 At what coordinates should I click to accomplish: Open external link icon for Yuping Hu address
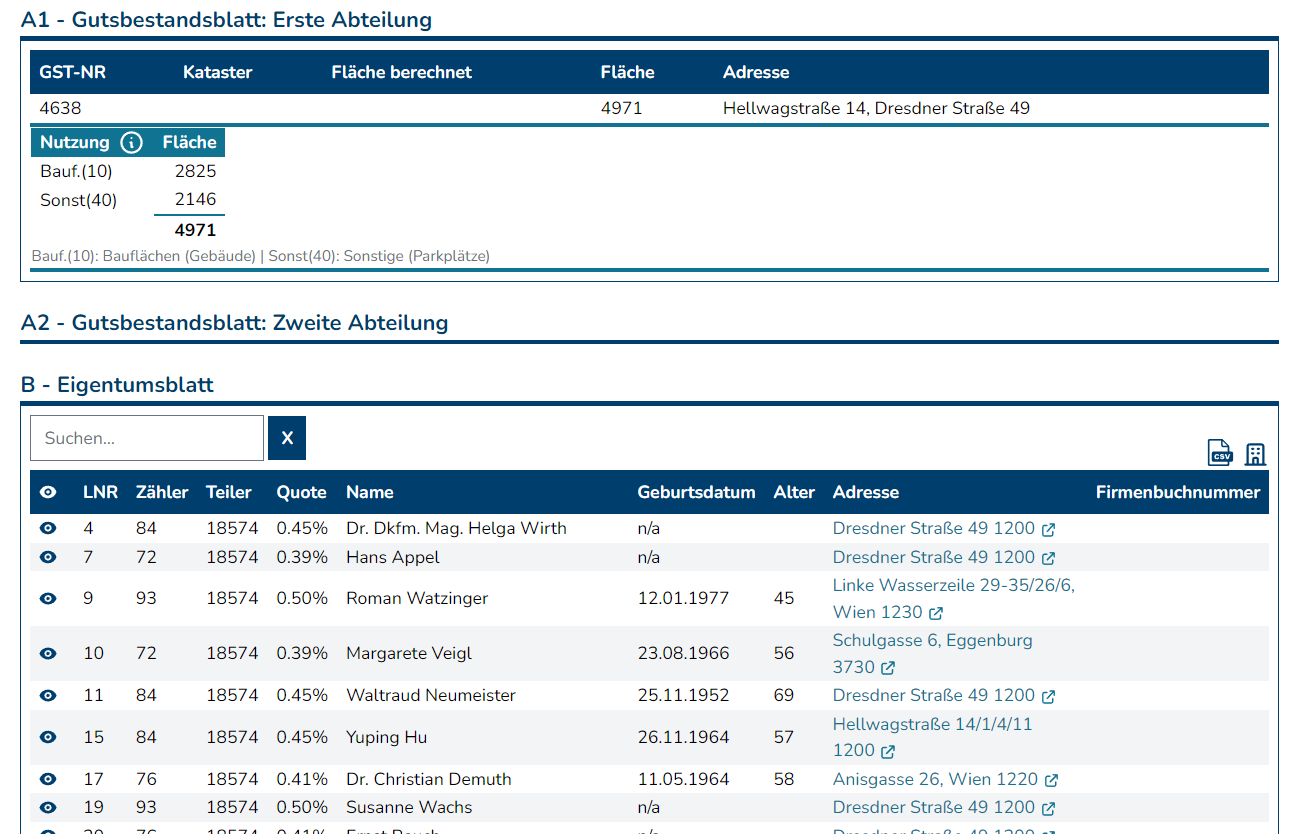888,751
